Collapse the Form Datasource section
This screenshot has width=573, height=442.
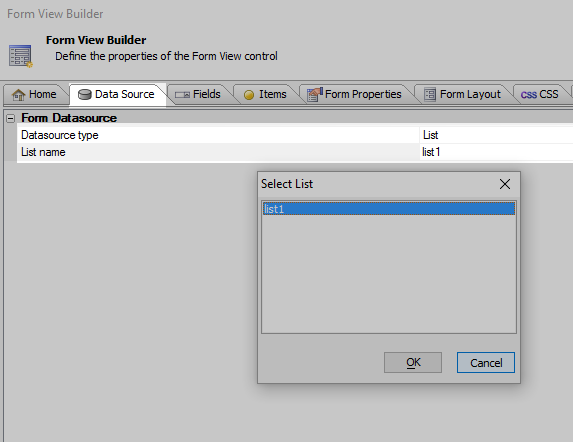11,118
